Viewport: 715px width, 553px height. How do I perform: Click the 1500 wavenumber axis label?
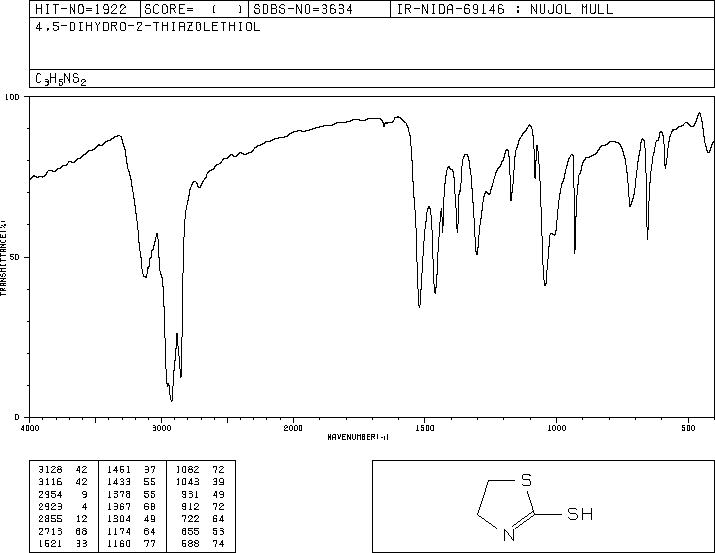[425, 428]
